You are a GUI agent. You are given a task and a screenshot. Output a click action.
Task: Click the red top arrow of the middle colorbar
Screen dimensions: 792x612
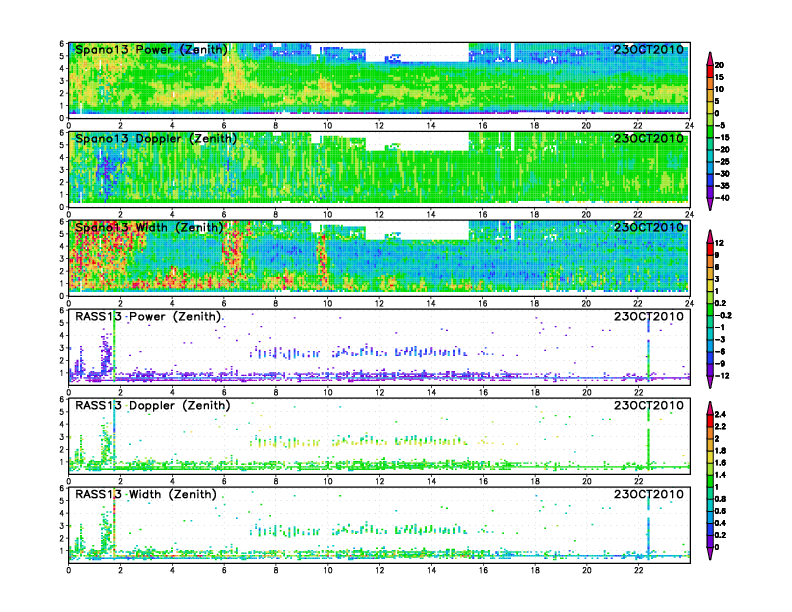click(x=710, y=236)
